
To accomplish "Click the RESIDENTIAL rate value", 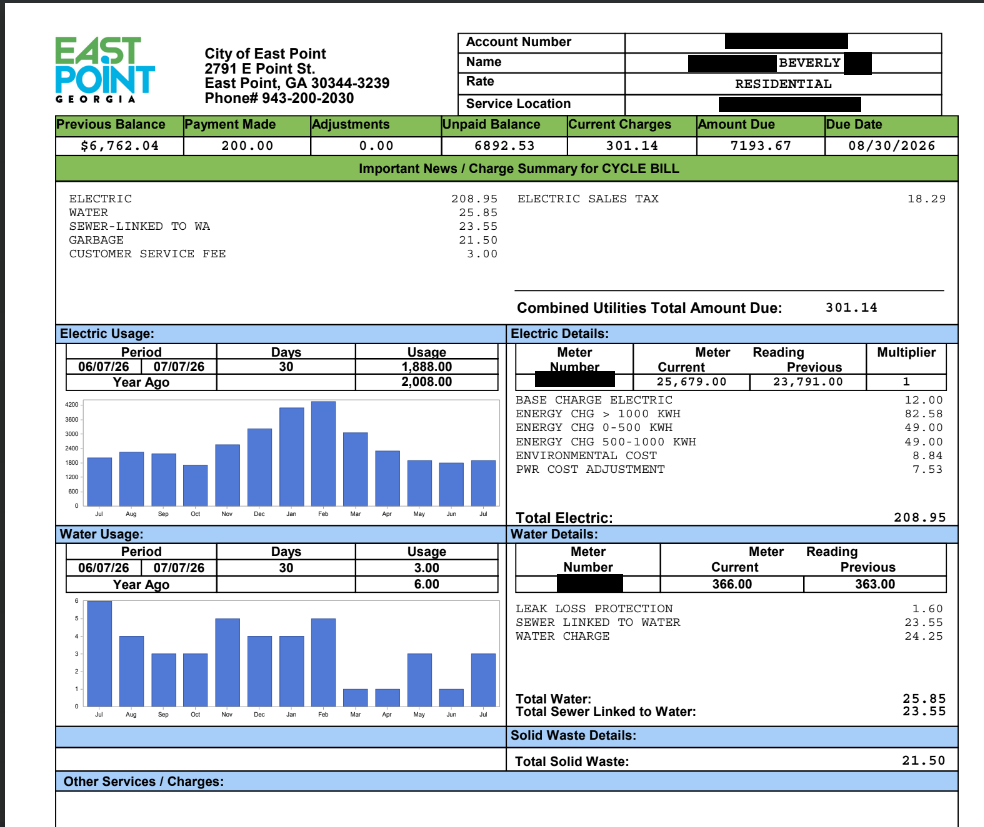I will [x=783, y=83].
